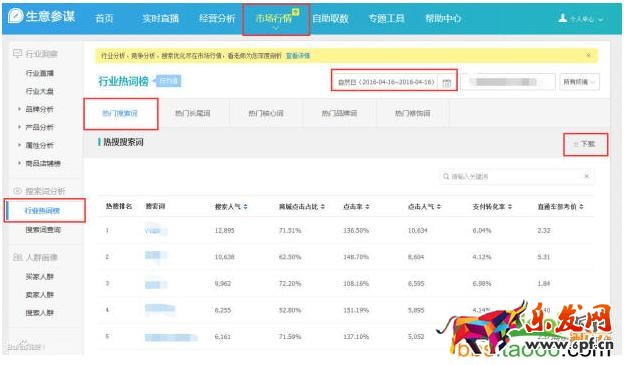The image size is (624, 365).
Task: Sort by 直通车参考价 column arrows
Action: [x=581, y=207]
